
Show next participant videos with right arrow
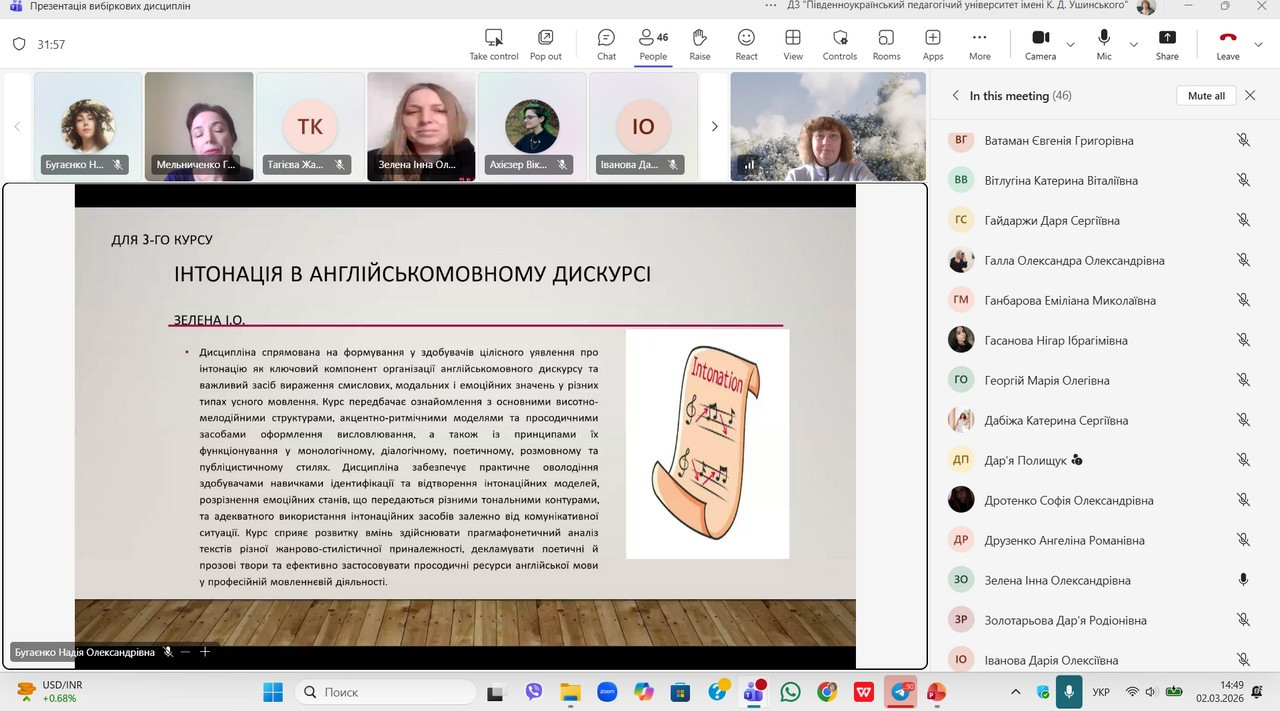(x=714, y=126)
